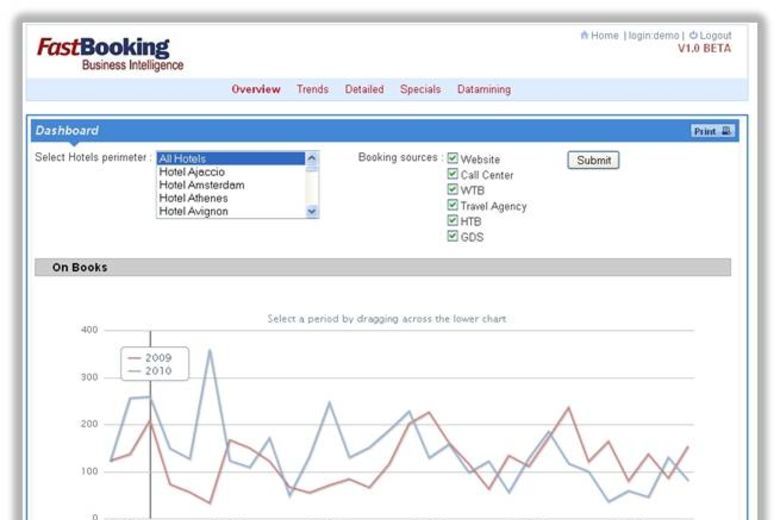Viewport: 780px width, 520px height.
Task: Open the Datamining tab
Action: click(484, 89)
